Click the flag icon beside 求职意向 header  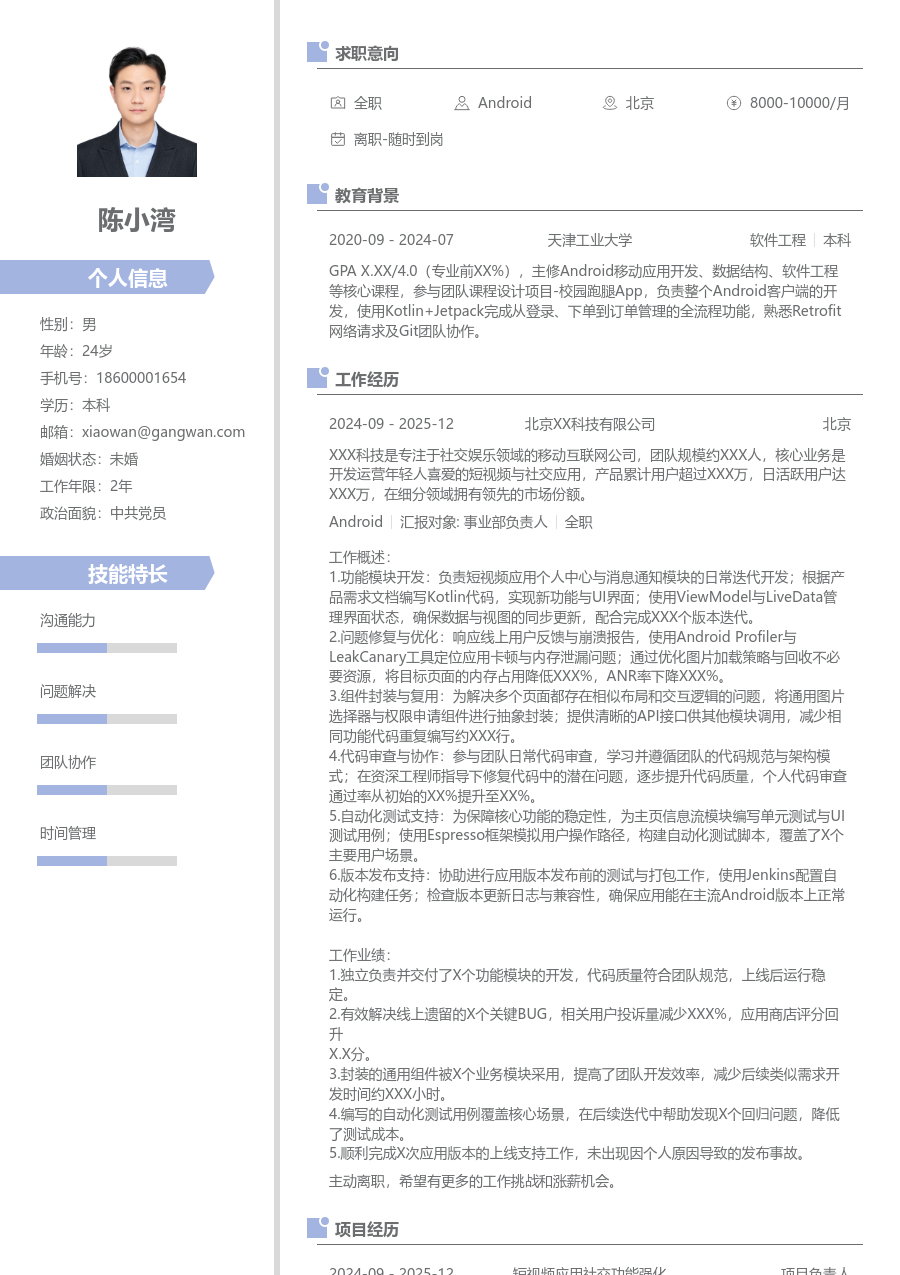click(x=317, y=52)
